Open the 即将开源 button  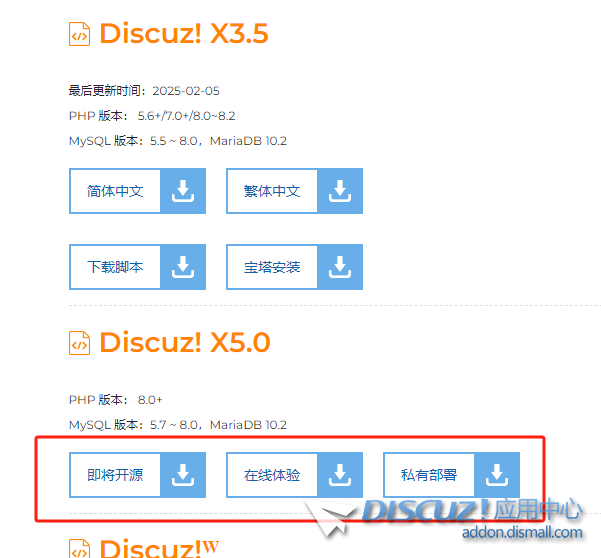click(x=115, y=475)
